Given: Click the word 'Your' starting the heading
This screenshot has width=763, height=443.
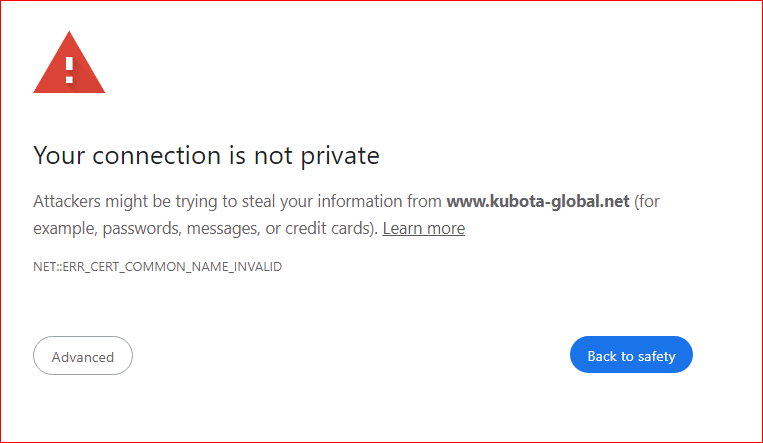Looking at the screenshot, I should tap(56, 155).
